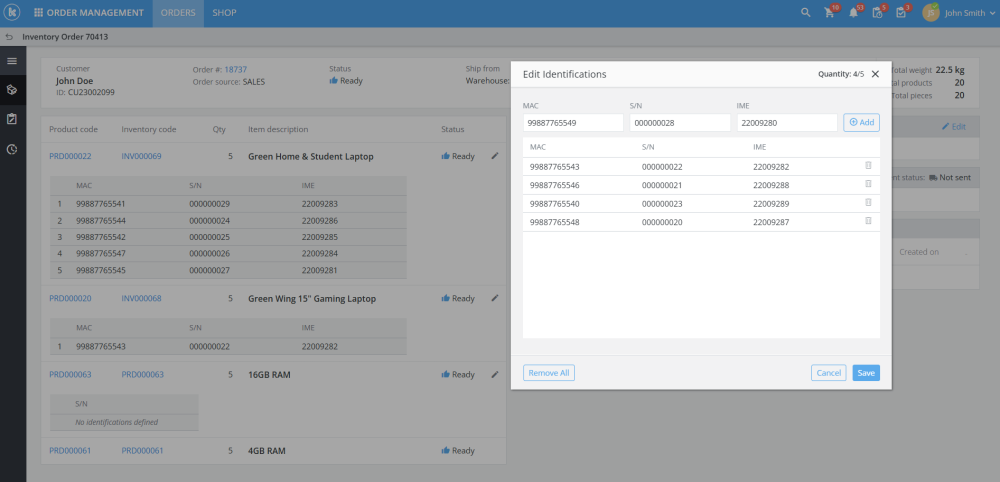This screenshot has height=482, width=1000.
Task: Edit identifications for Green Home & Student Laptop
Action: [x=495, y=156]
